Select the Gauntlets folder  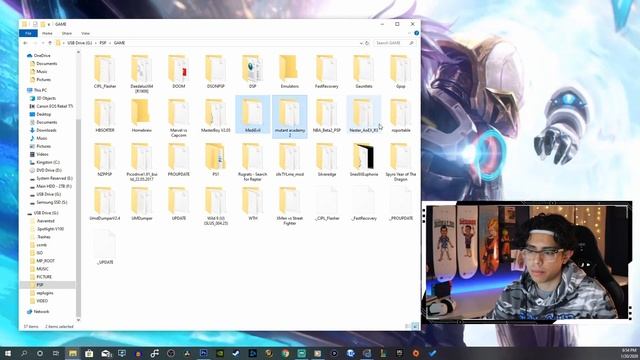coord(363,72)
